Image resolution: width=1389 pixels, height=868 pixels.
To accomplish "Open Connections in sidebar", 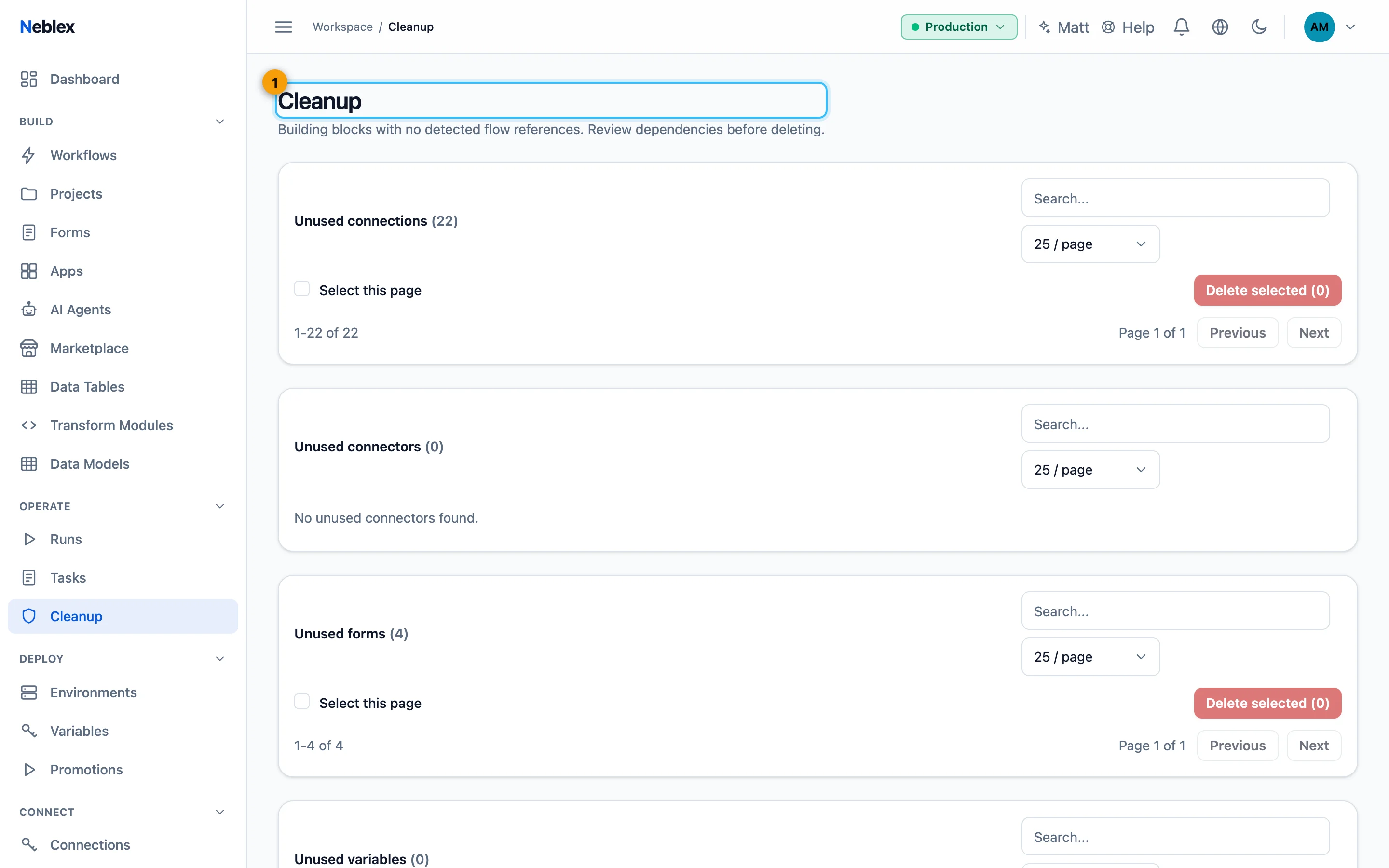I will click(x=123, y=845).
